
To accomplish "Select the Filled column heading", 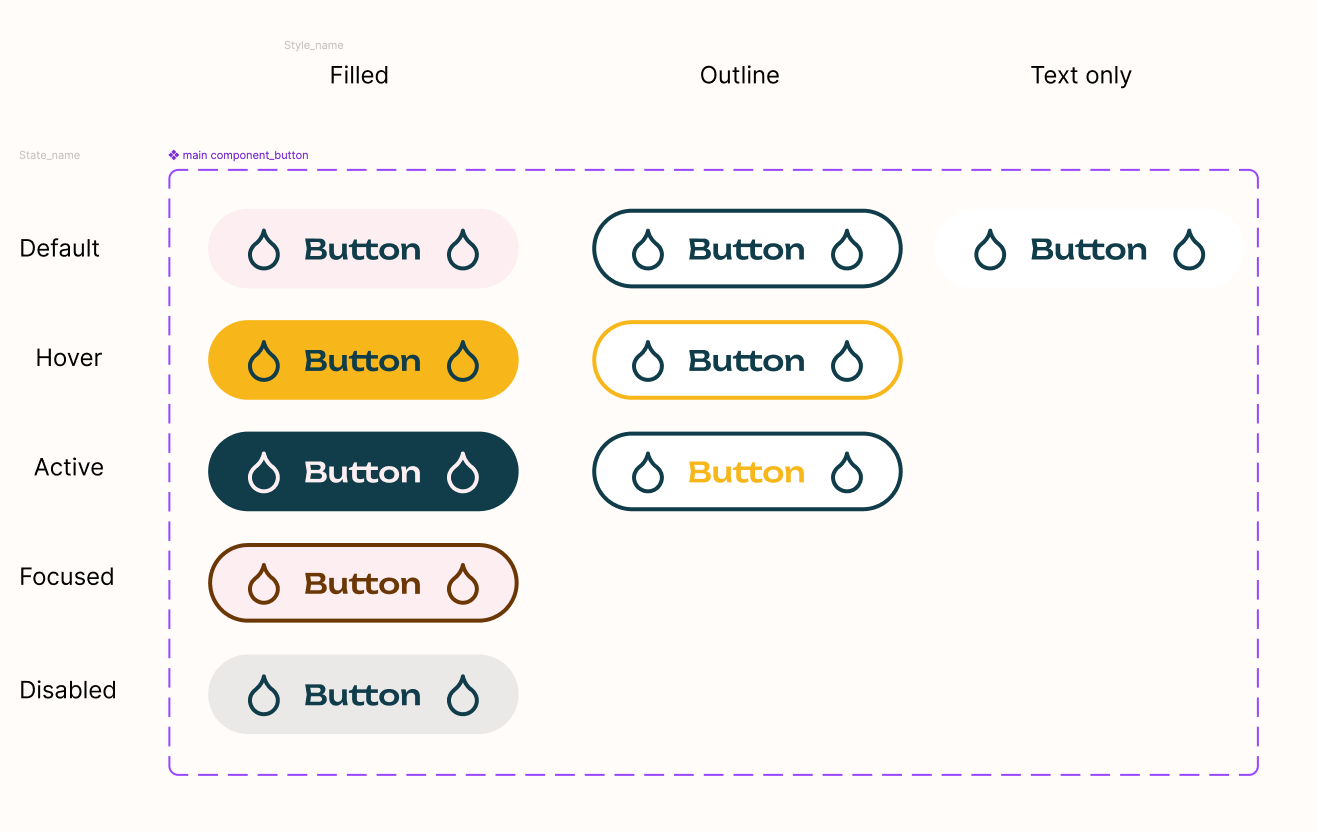I will tap(359, 76).
